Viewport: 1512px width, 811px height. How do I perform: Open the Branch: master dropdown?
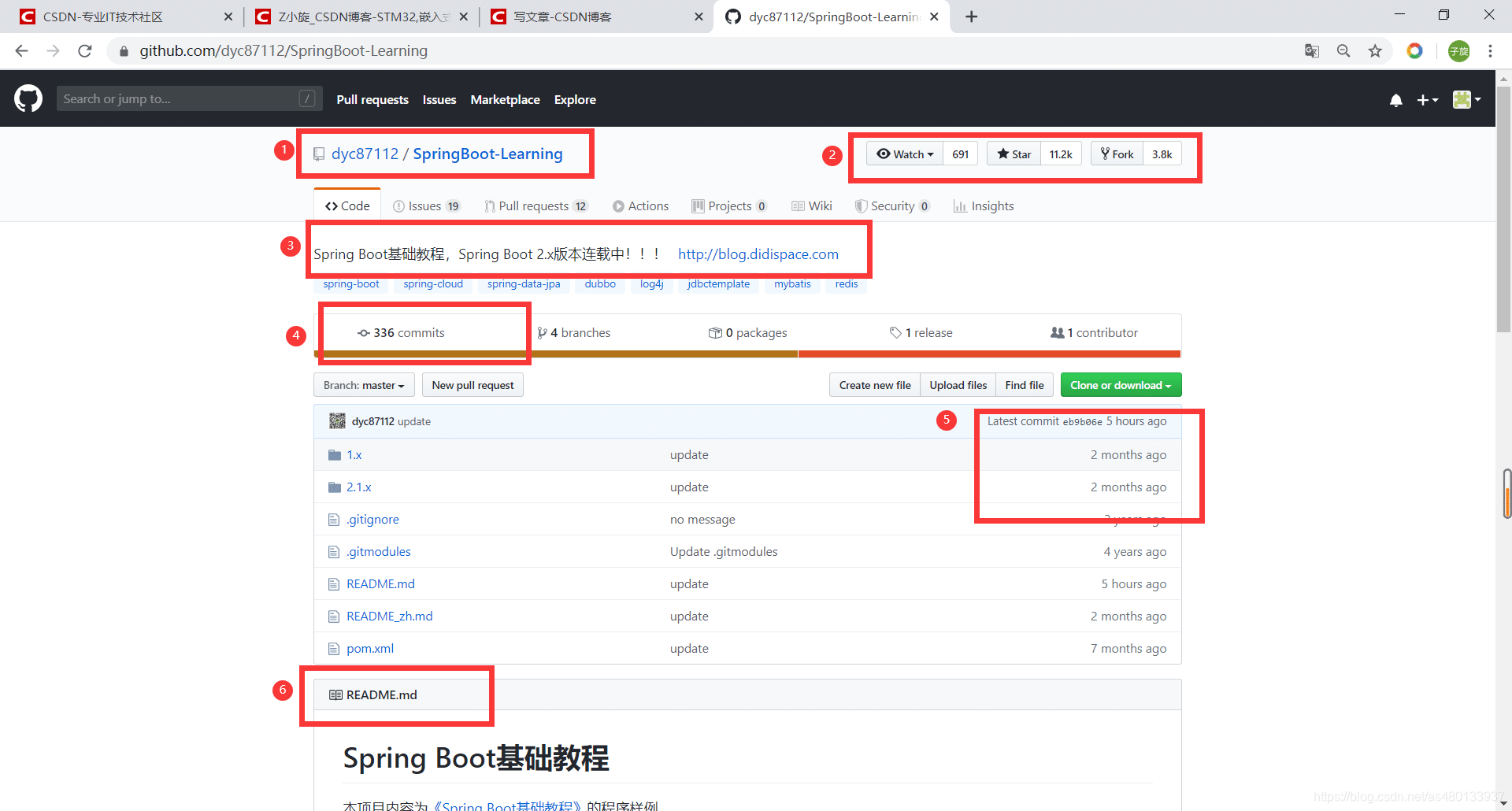(x=364, y=385)
